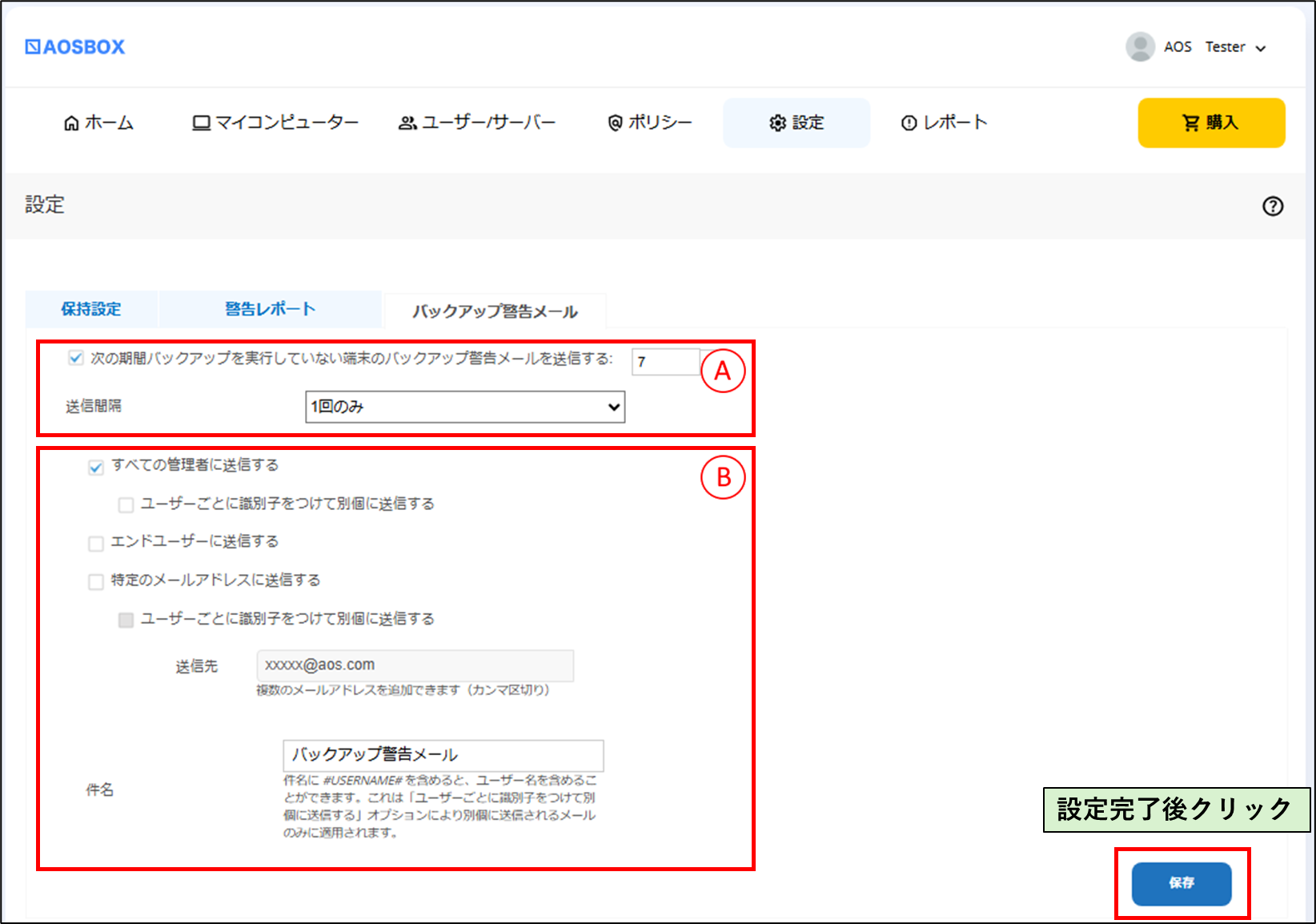Open the ポリシー menu
Image resolution: width=1316 pixels, height=924 pixels.
click(x=650, y=123)
